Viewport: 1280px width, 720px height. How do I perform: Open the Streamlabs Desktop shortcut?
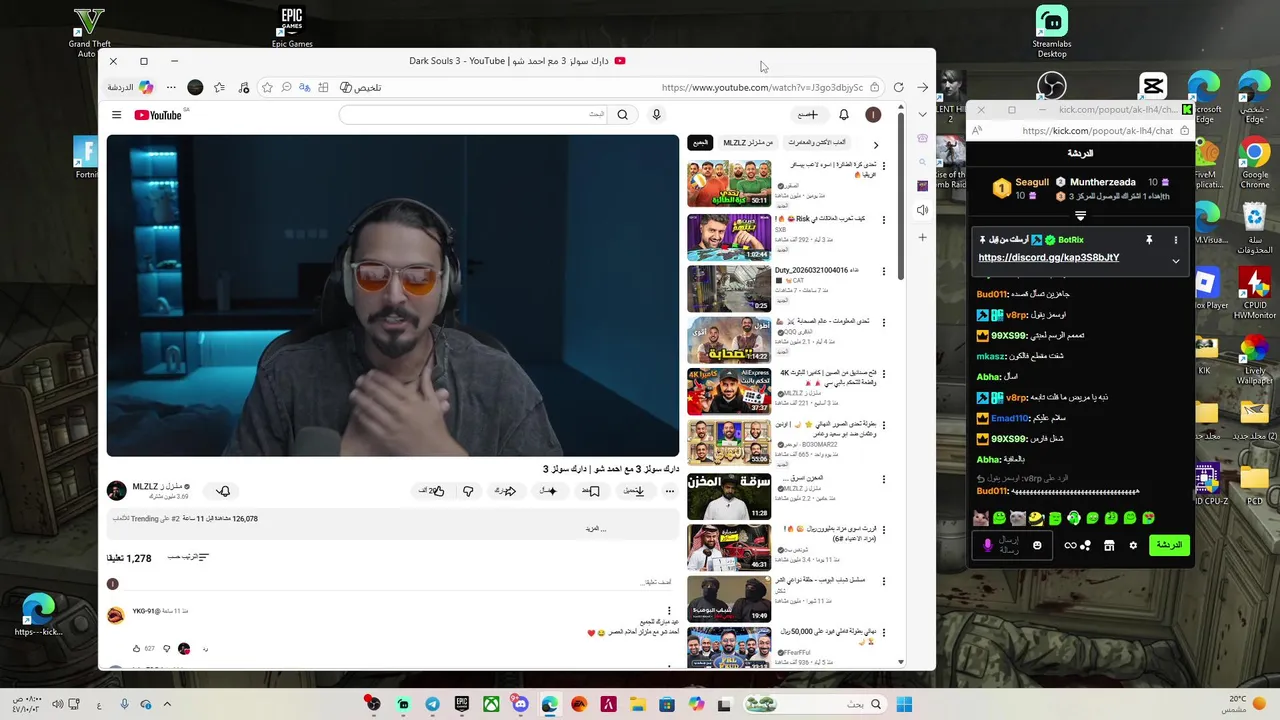1052,32
